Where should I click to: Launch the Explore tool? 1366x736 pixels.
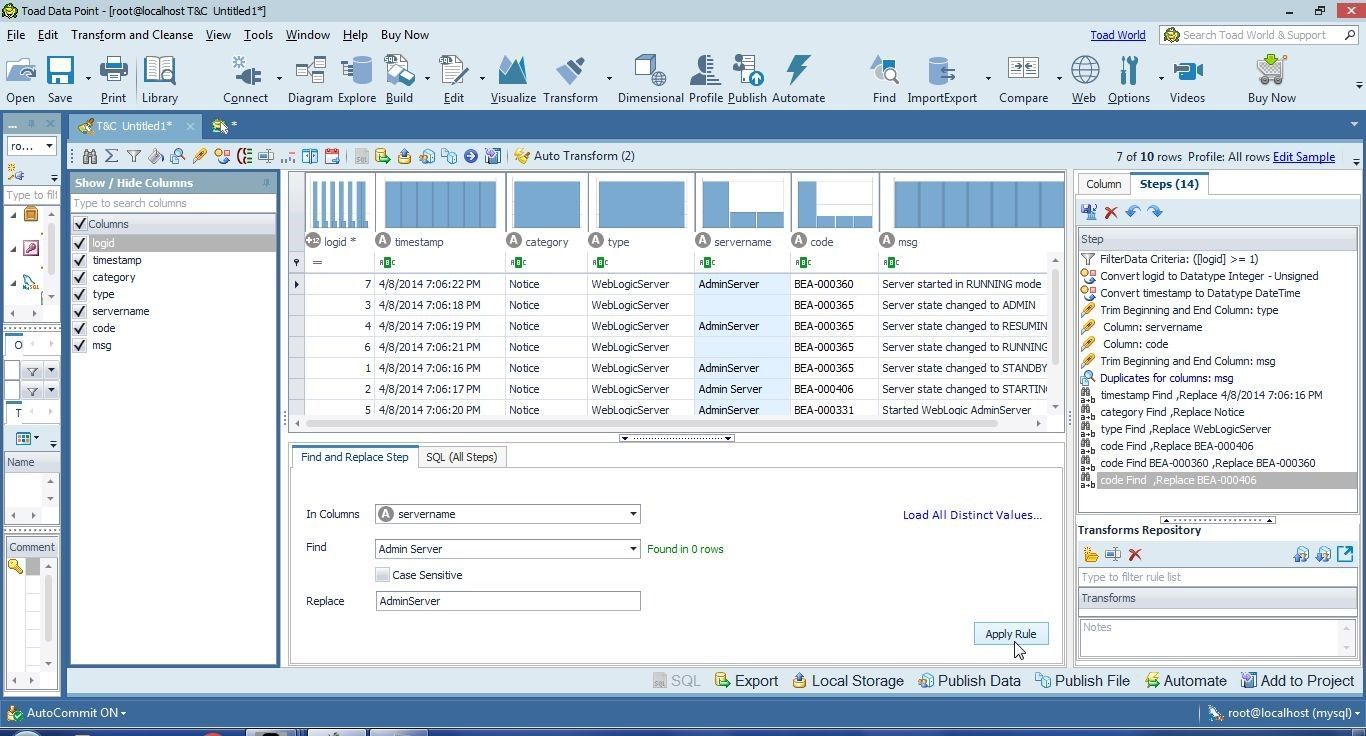pyautogui.click(x=356, y=80)
